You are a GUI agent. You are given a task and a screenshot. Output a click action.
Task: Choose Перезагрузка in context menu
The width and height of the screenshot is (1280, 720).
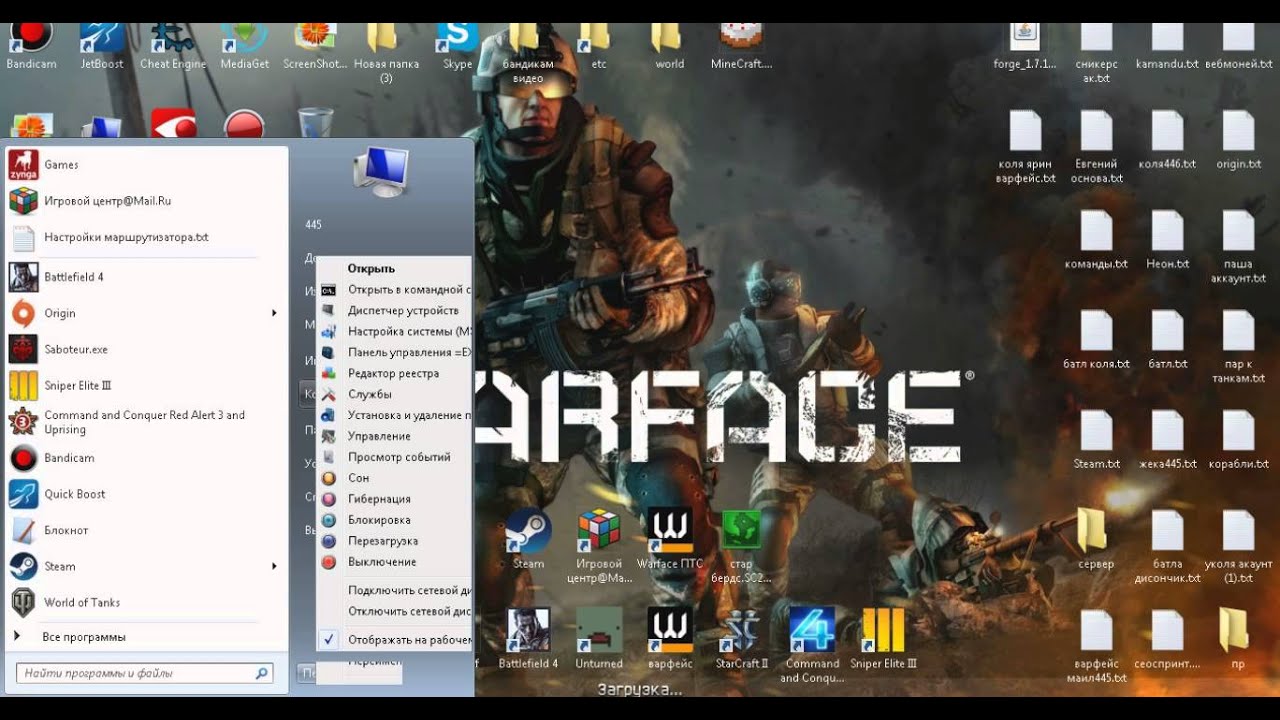click(x=395, y=541)
